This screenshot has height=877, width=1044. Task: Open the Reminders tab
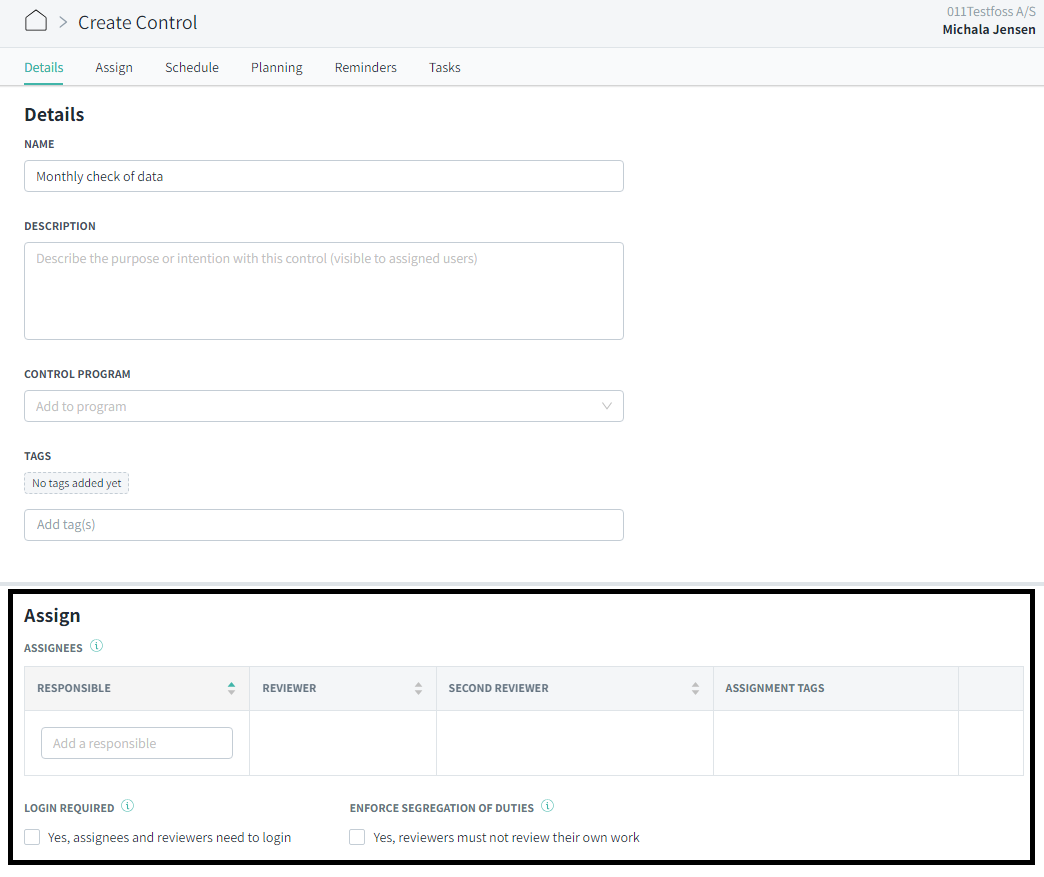click(365, 67)
